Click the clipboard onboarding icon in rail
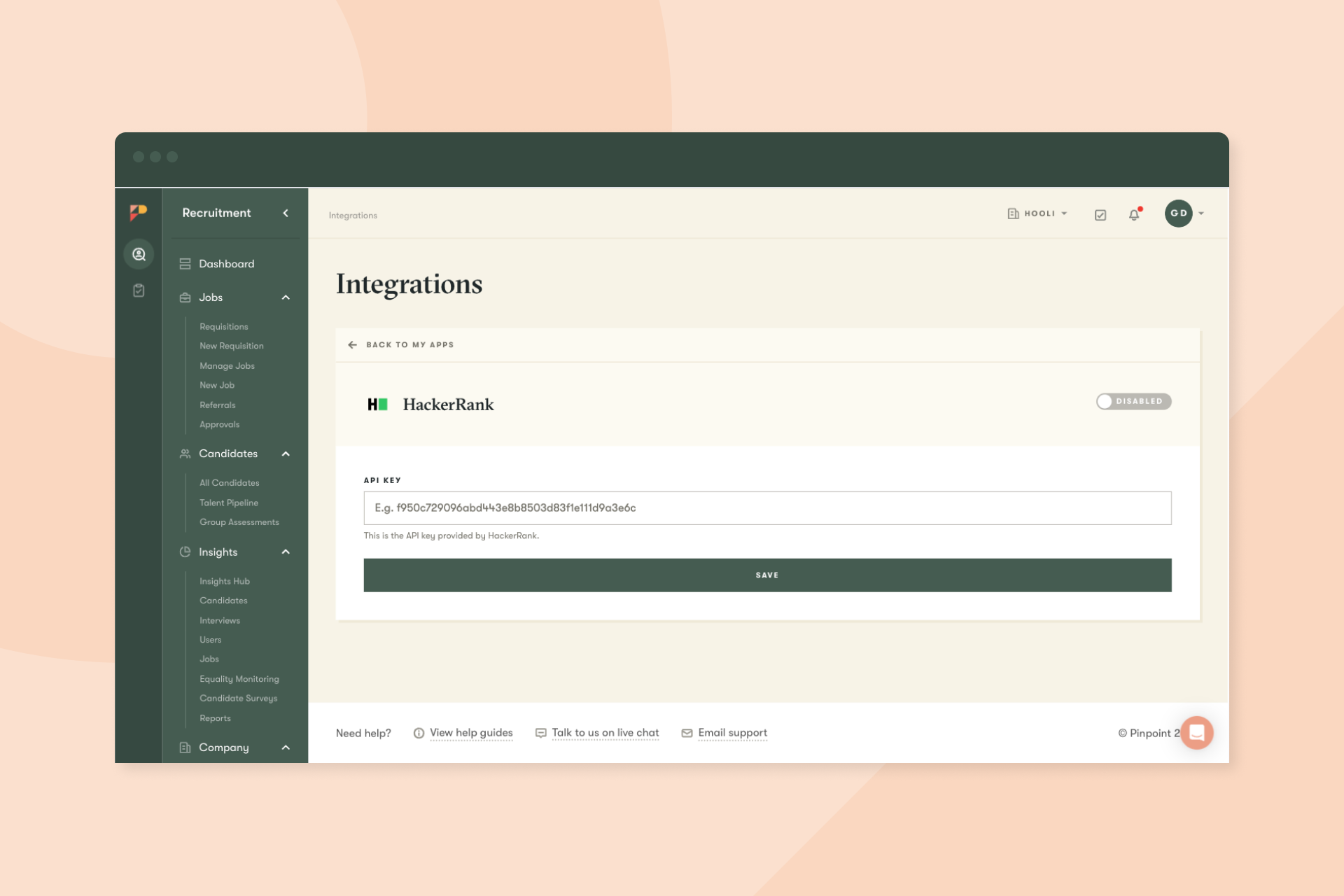The image size is (1344, 896). pyautogui.click(x=139, y=290)
